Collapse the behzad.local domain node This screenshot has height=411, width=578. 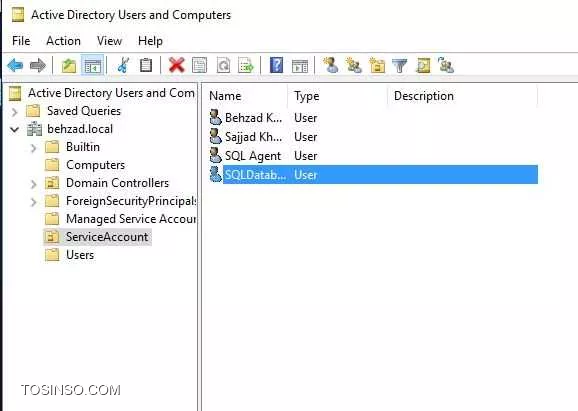point(15,129)
